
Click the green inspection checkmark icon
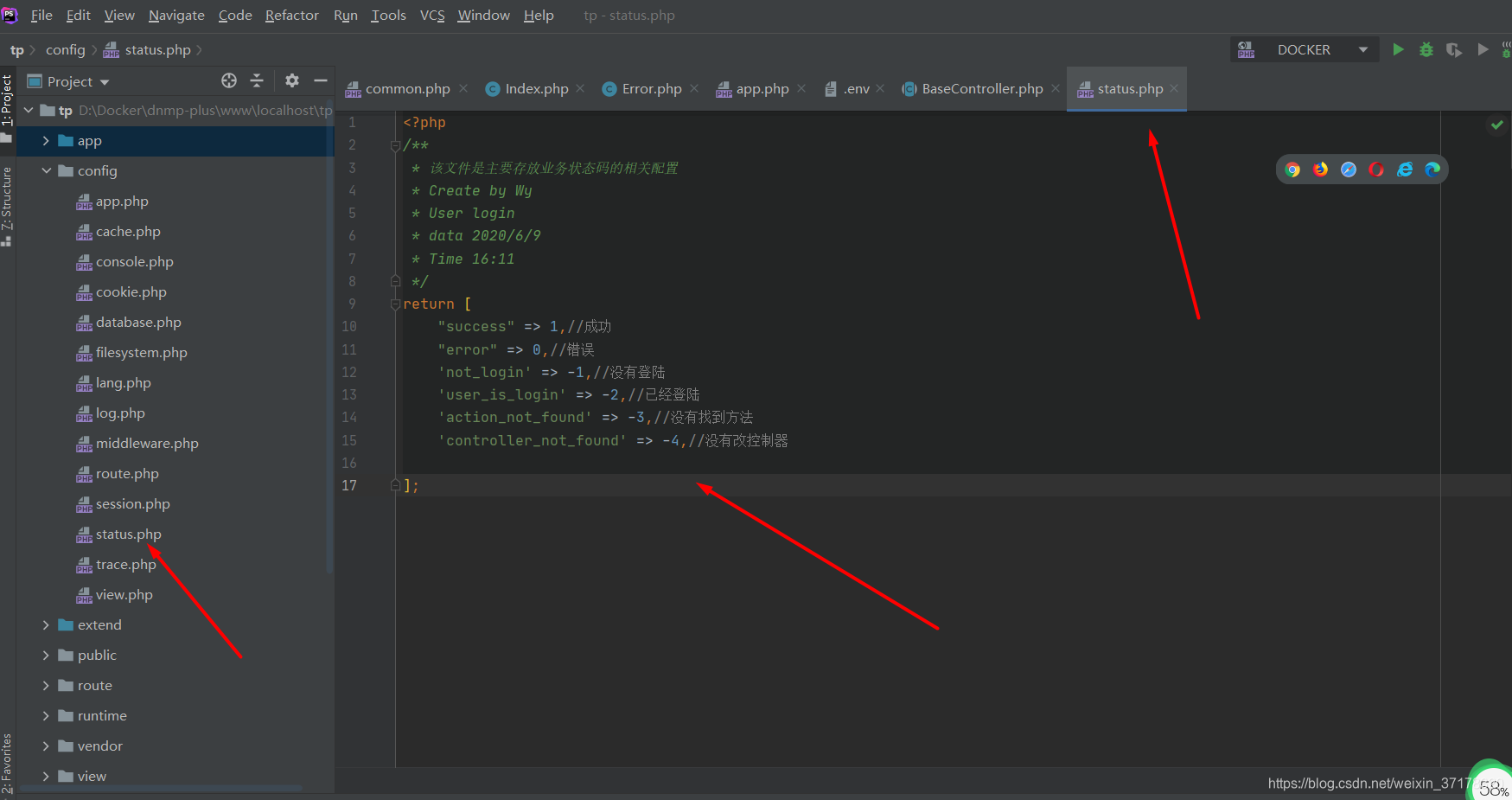(1496, 125)
